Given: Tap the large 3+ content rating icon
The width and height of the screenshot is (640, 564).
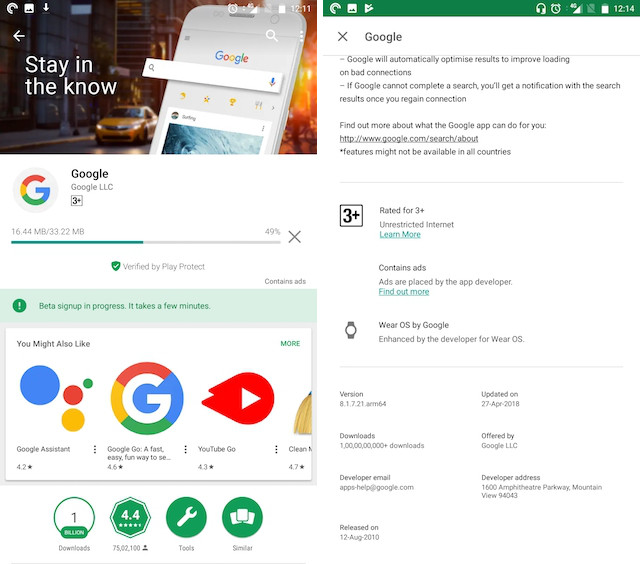Looking at the screenshot, I should click(x=351, y=215).
